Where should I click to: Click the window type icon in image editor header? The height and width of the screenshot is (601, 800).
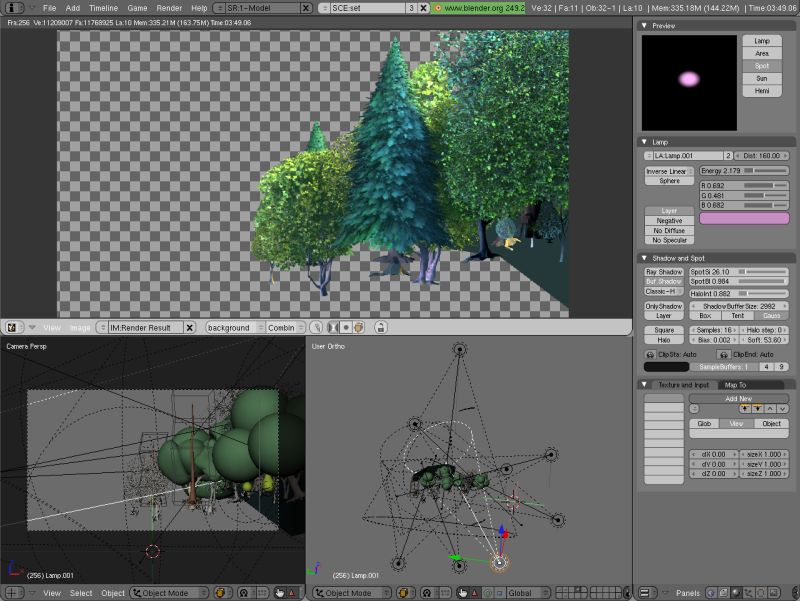tap(13, 327)
